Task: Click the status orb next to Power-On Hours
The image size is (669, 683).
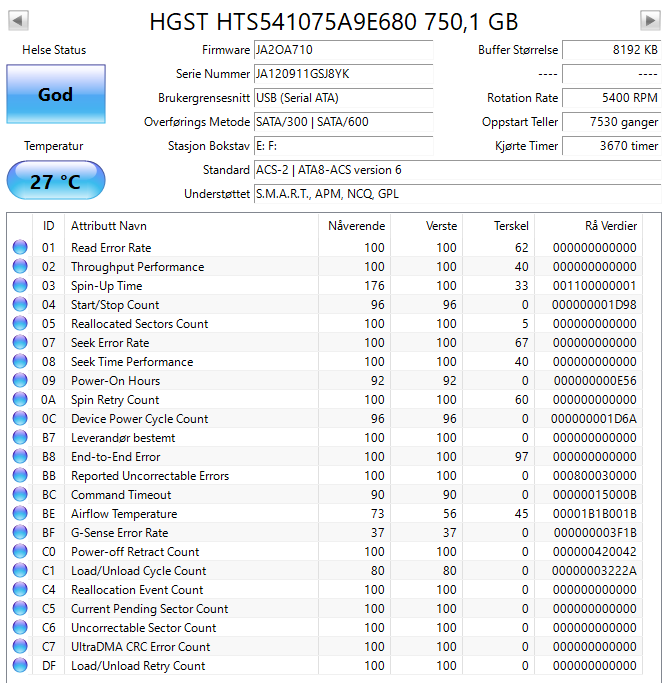Action: point(20,381)
